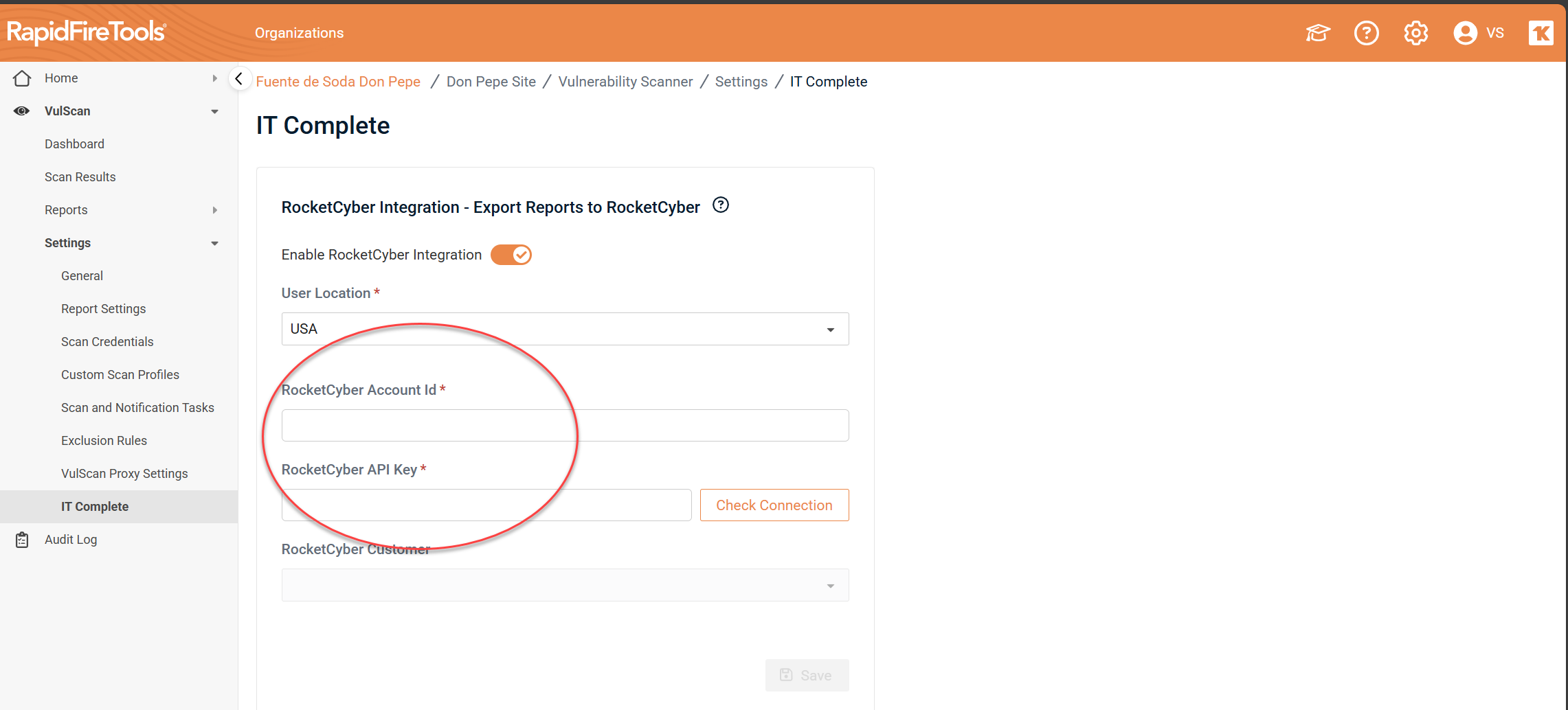The image size is (1568, 710).
Task: Click the Kaseya K icon
Action: [1541, 33]
